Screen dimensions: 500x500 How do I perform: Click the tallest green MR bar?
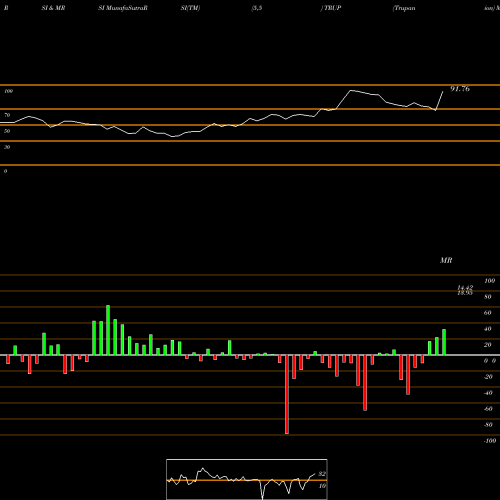coord(108,330)
